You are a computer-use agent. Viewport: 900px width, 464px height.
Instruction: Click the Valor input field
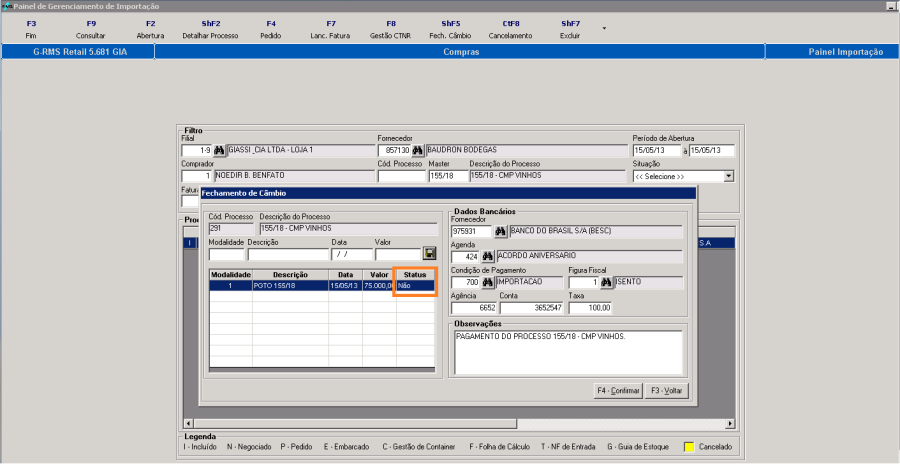(x=398, y=254)
